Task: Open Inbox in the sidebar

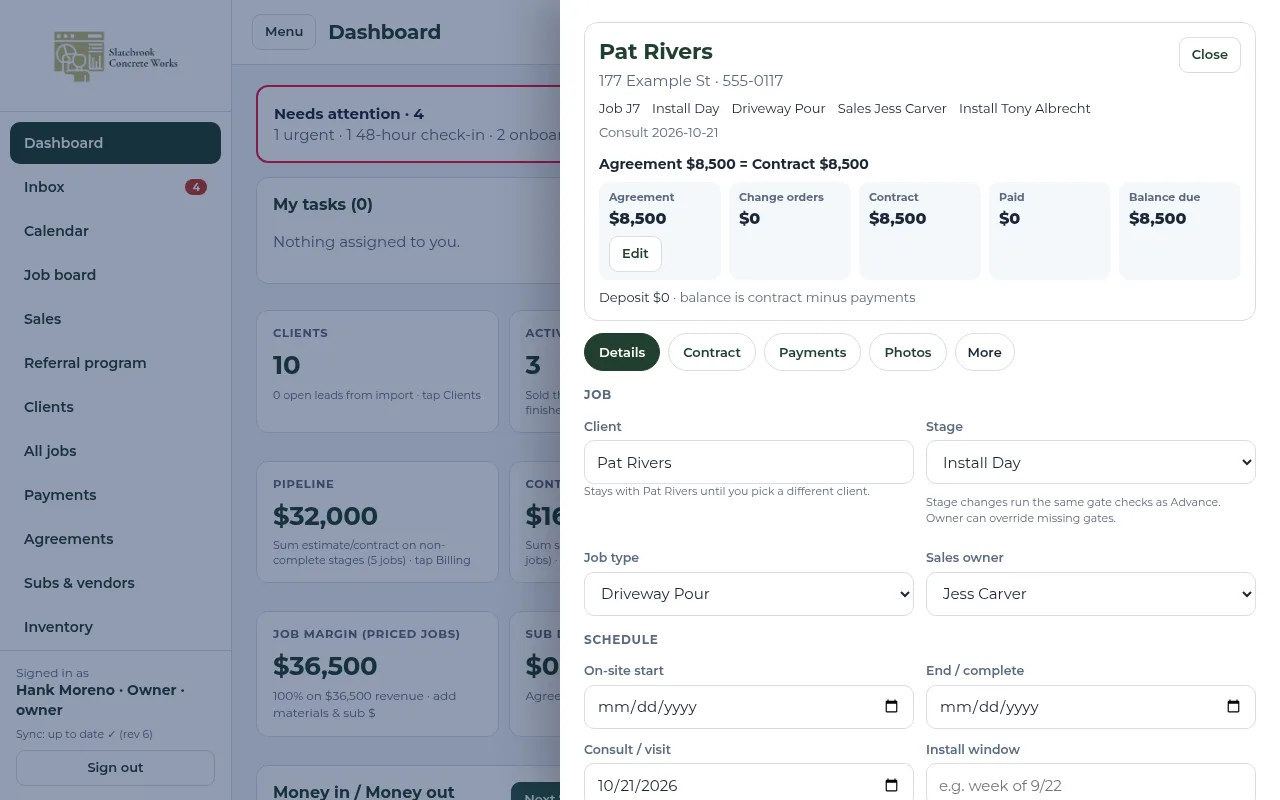Action: 115,187
